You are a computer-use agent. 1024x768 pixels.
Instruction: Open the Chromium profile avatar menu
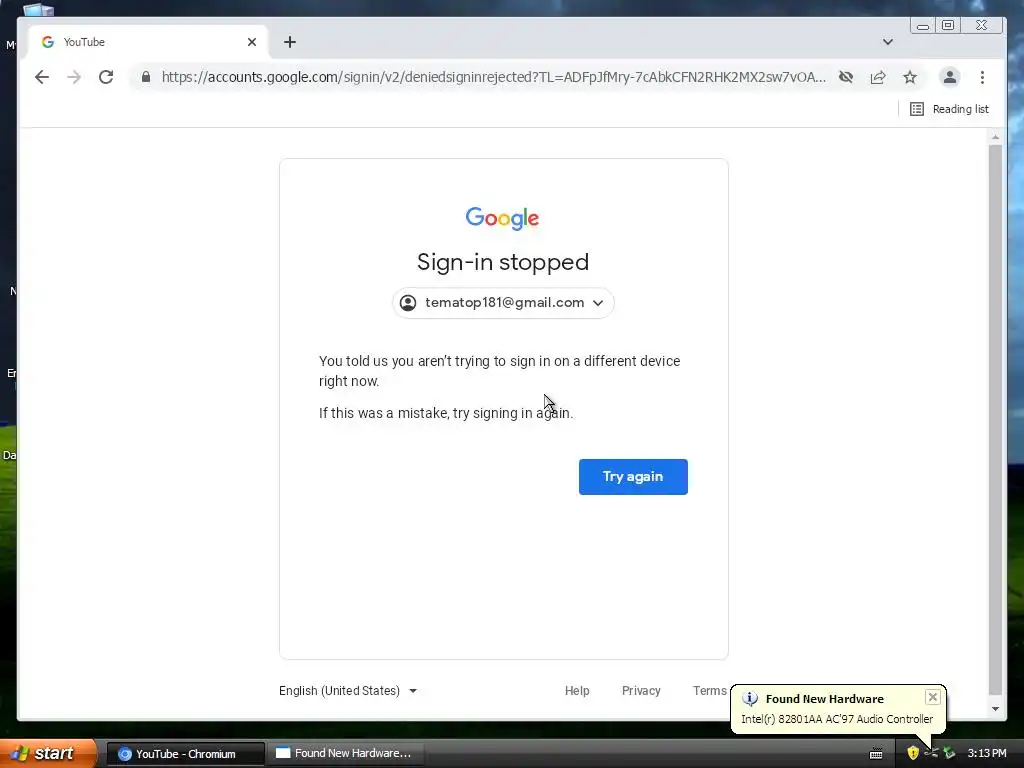[950, 77]
